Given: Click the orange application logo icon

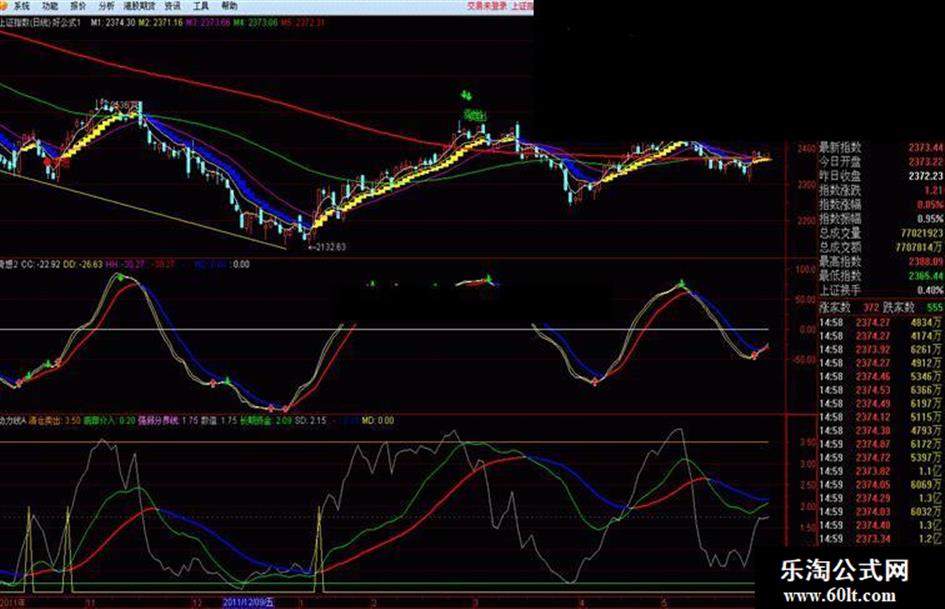Looking at the screenshot, I should pos(5,5).
